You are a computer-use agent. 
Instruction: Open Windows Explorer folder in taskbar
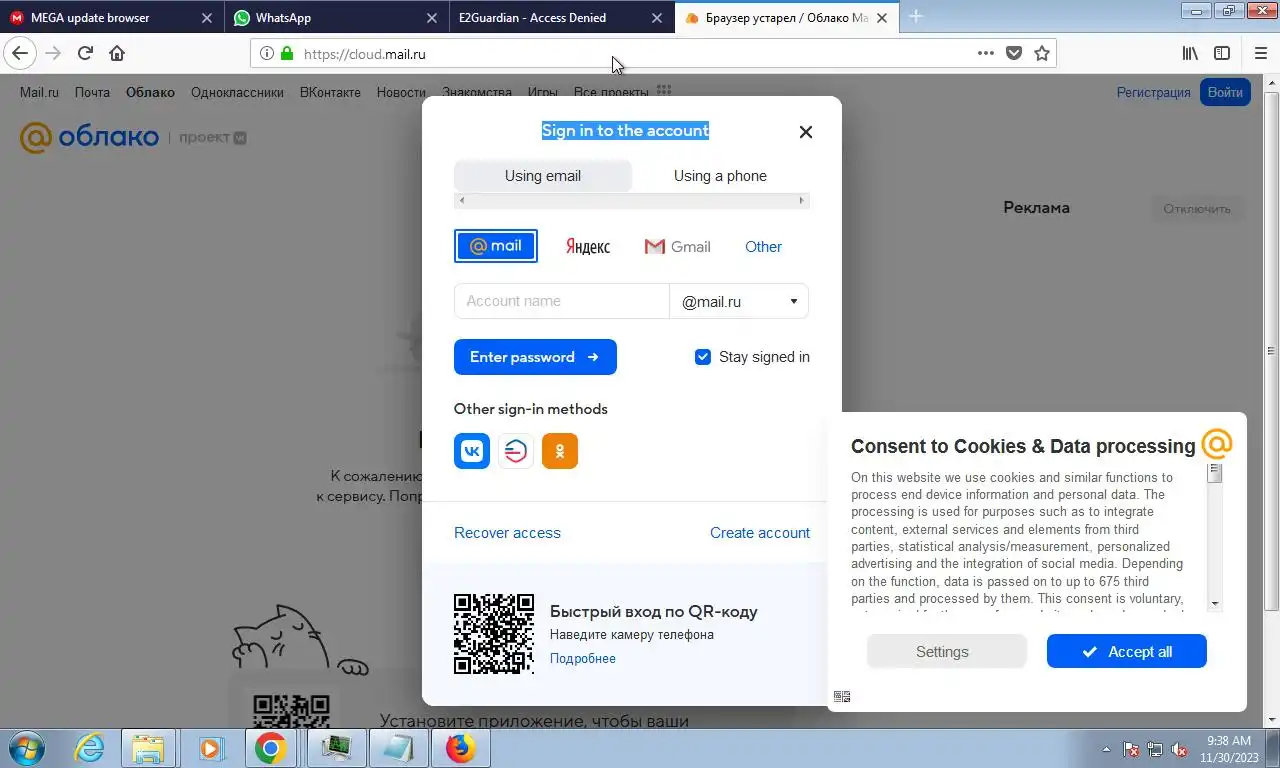click(149, 748)
